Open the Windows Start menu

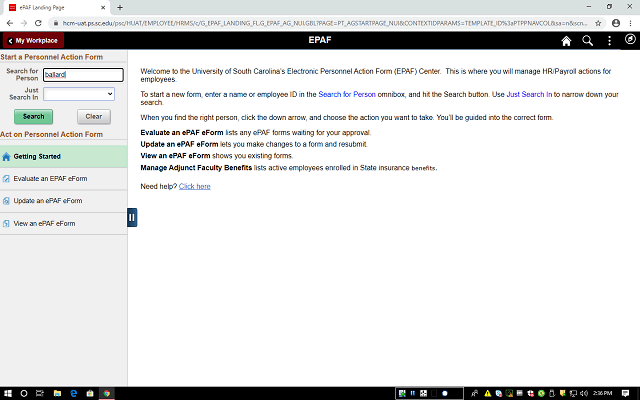click(8, 393)
